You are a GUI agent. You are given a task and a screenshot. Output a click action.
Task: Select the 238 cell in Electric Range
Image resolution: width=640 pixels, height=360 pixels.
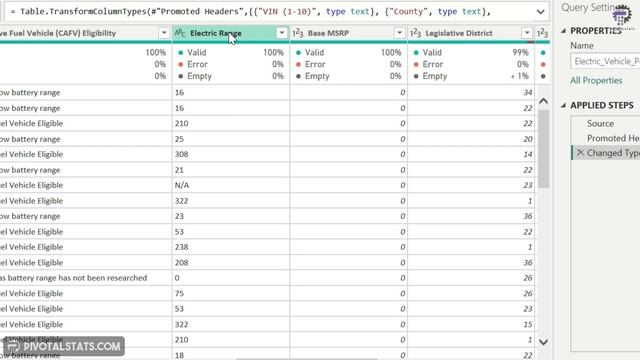[x=231, y=247]
